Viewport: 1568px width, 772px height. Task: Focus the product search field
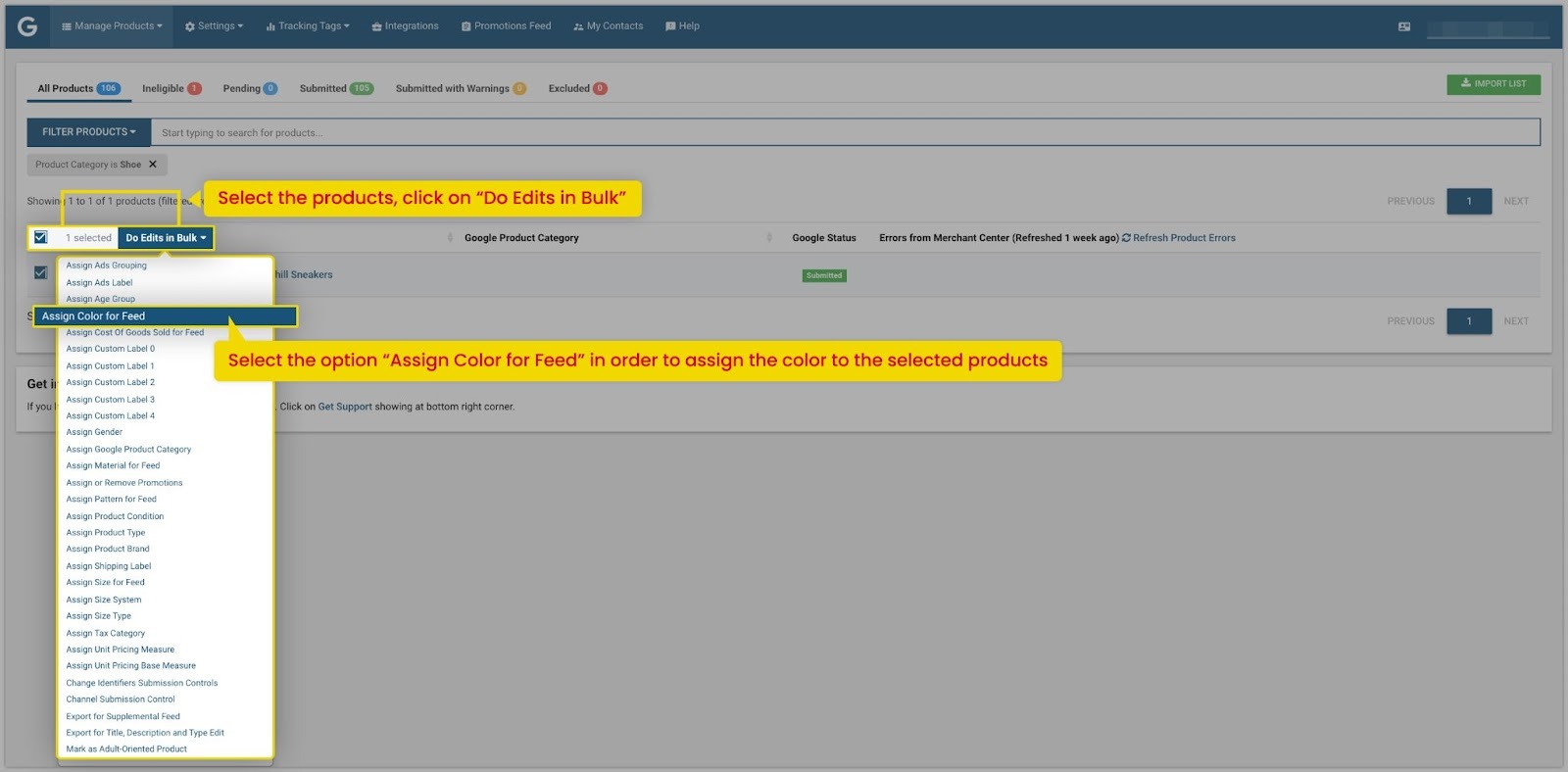click(845, 132)
